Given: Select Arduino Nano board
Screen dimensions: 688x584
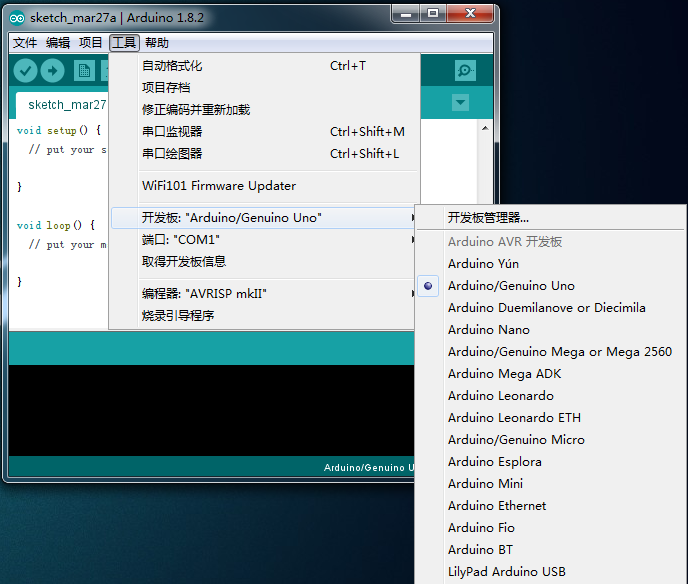Looking at the screenshot, I should pyautogui.click(x=551, y=330).
